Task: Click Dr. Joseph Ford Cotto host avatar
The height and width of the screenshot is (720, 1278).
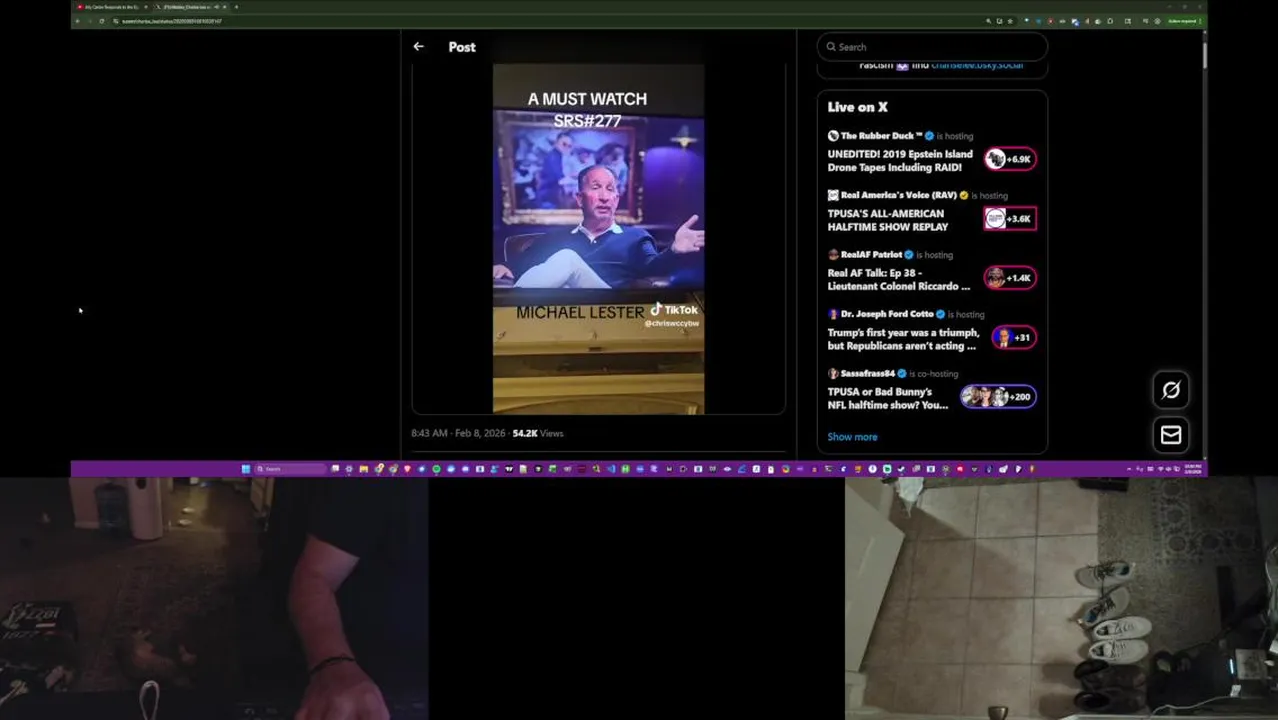Action: tap(833, 314)
